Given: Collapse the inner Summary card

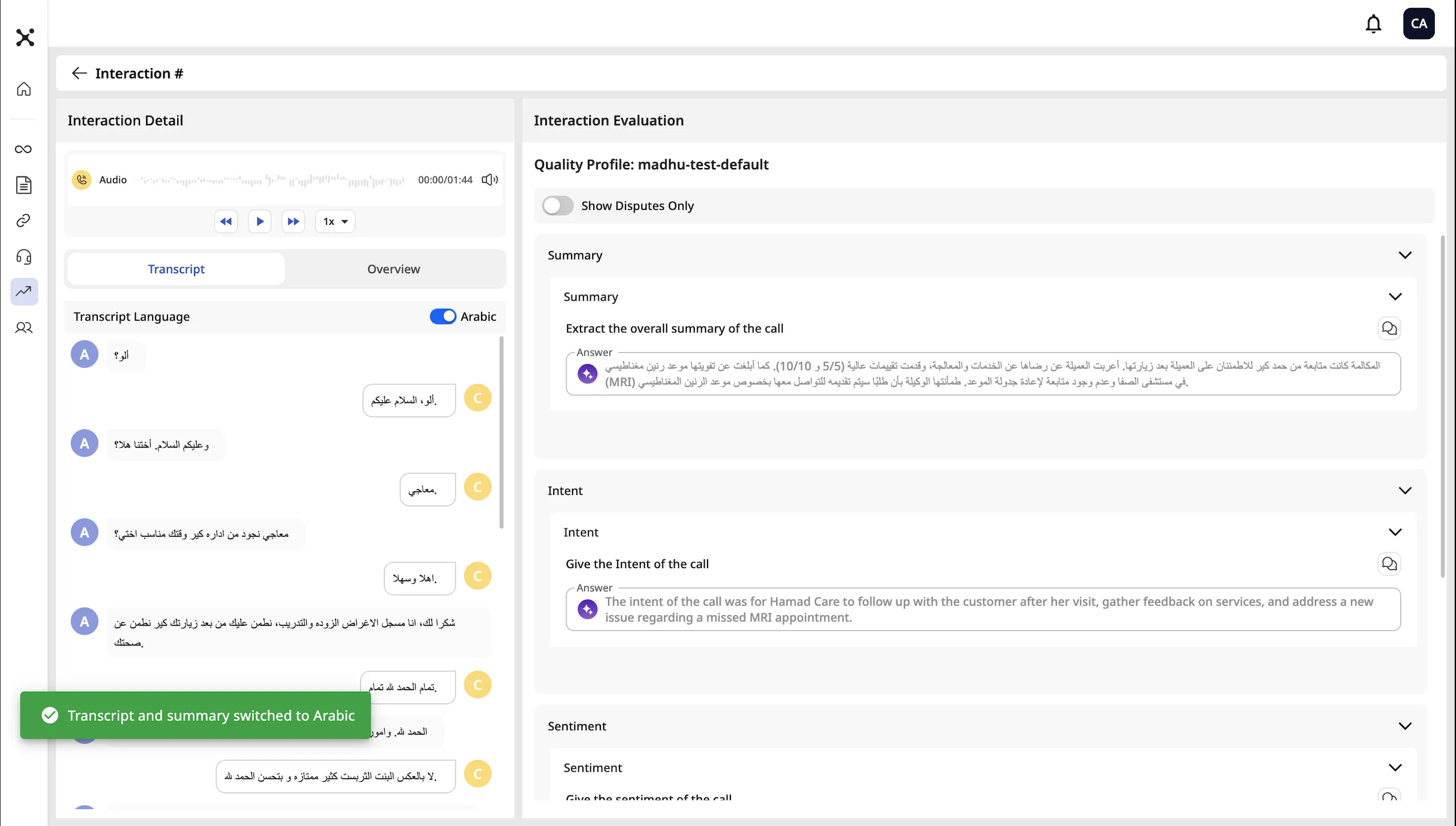Looking at the screenshot, I should pos(1395,297).
